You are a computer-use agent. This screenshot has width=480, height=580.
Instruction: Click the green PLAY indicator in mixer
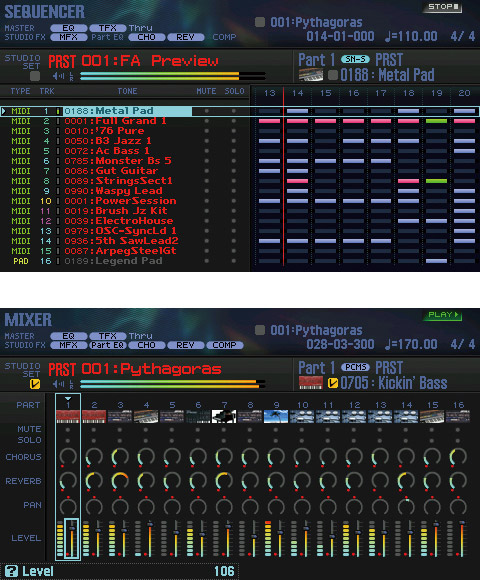(x=442, y=315)
